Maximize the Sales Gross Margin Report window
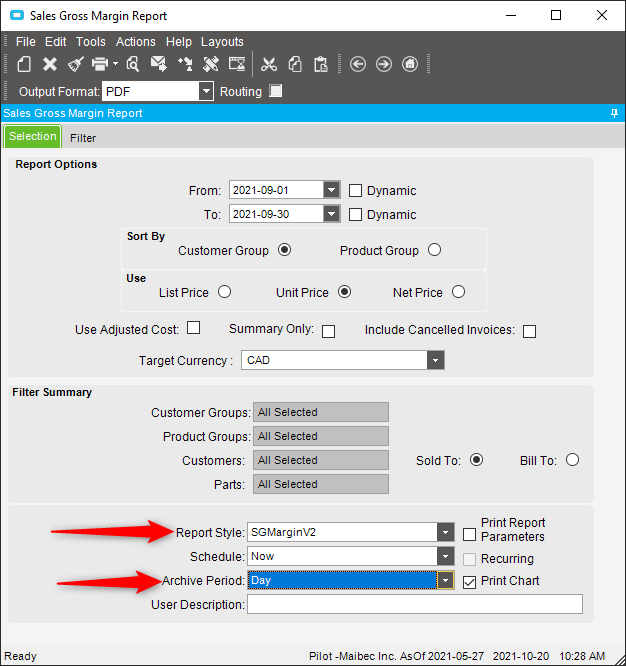 [x=556, y=15]
